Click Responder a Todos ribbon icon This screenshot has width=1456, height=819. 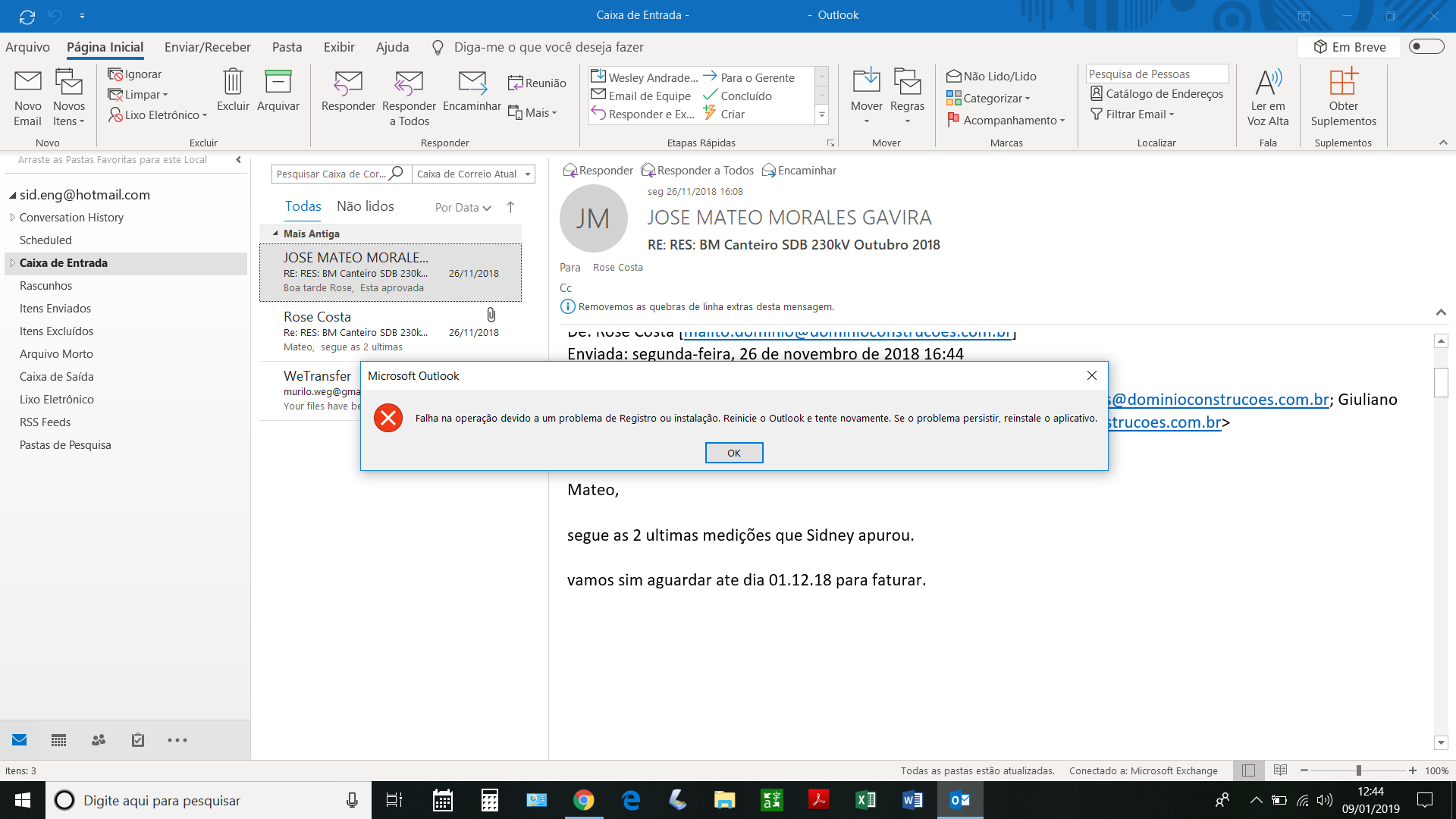coord(409,82)
